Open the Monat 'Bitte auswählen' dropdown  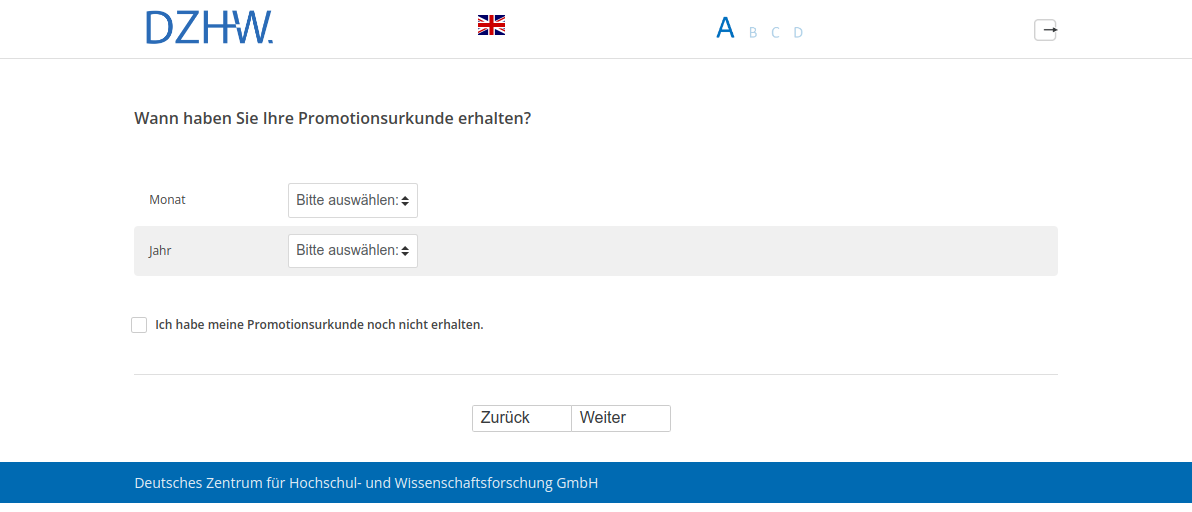point(347,200)
